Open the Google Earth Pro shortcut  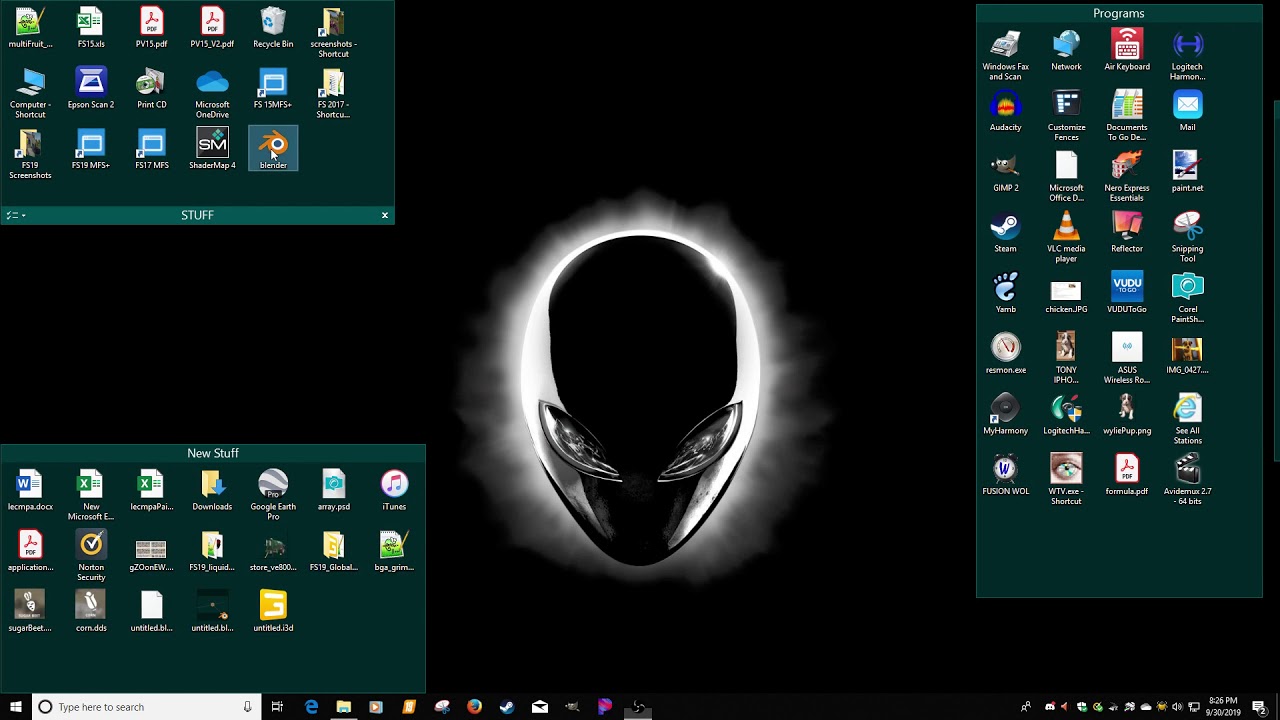(273, 495)
